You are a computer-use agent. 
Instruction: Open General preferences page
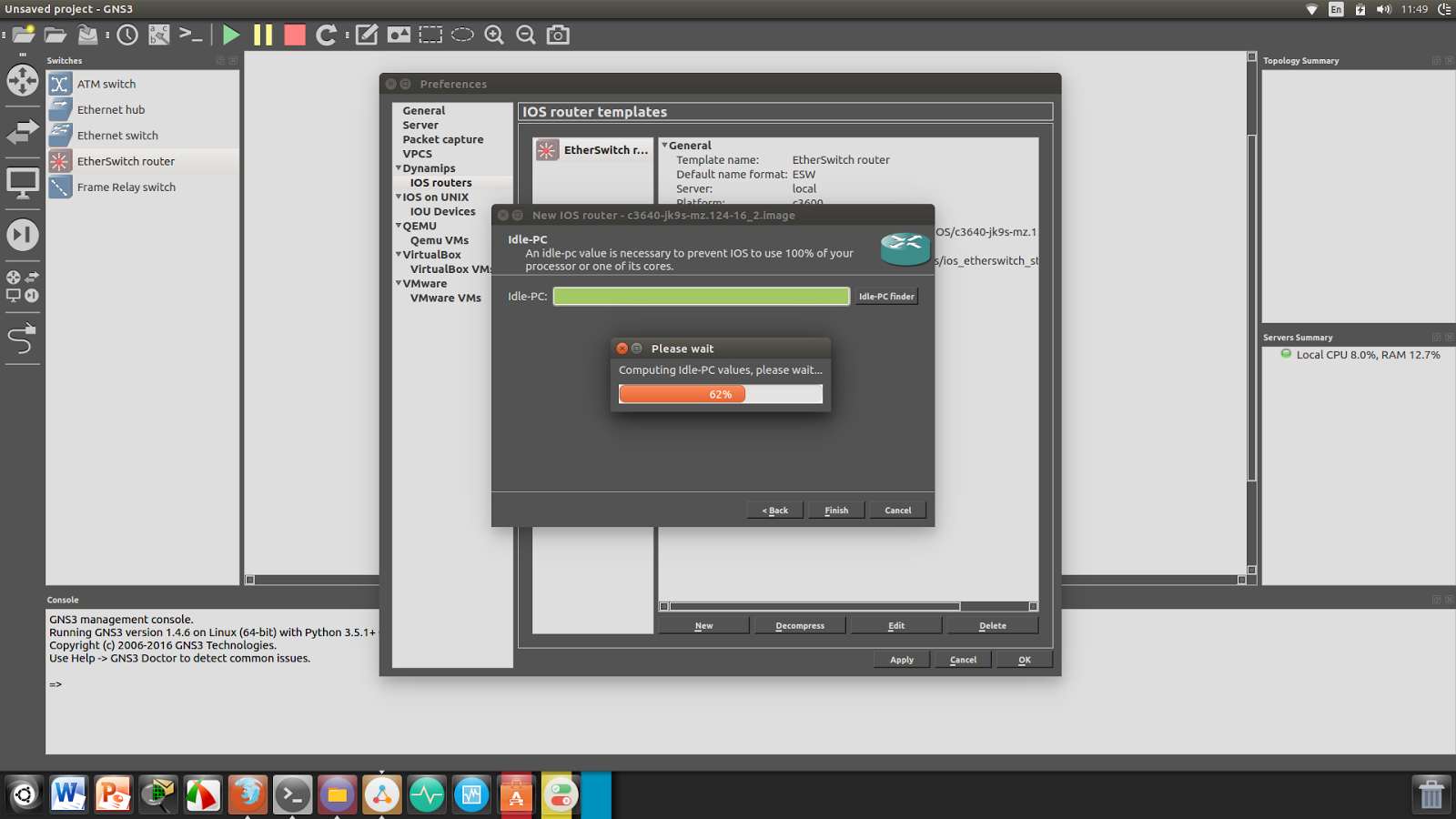tap(424, 111)
